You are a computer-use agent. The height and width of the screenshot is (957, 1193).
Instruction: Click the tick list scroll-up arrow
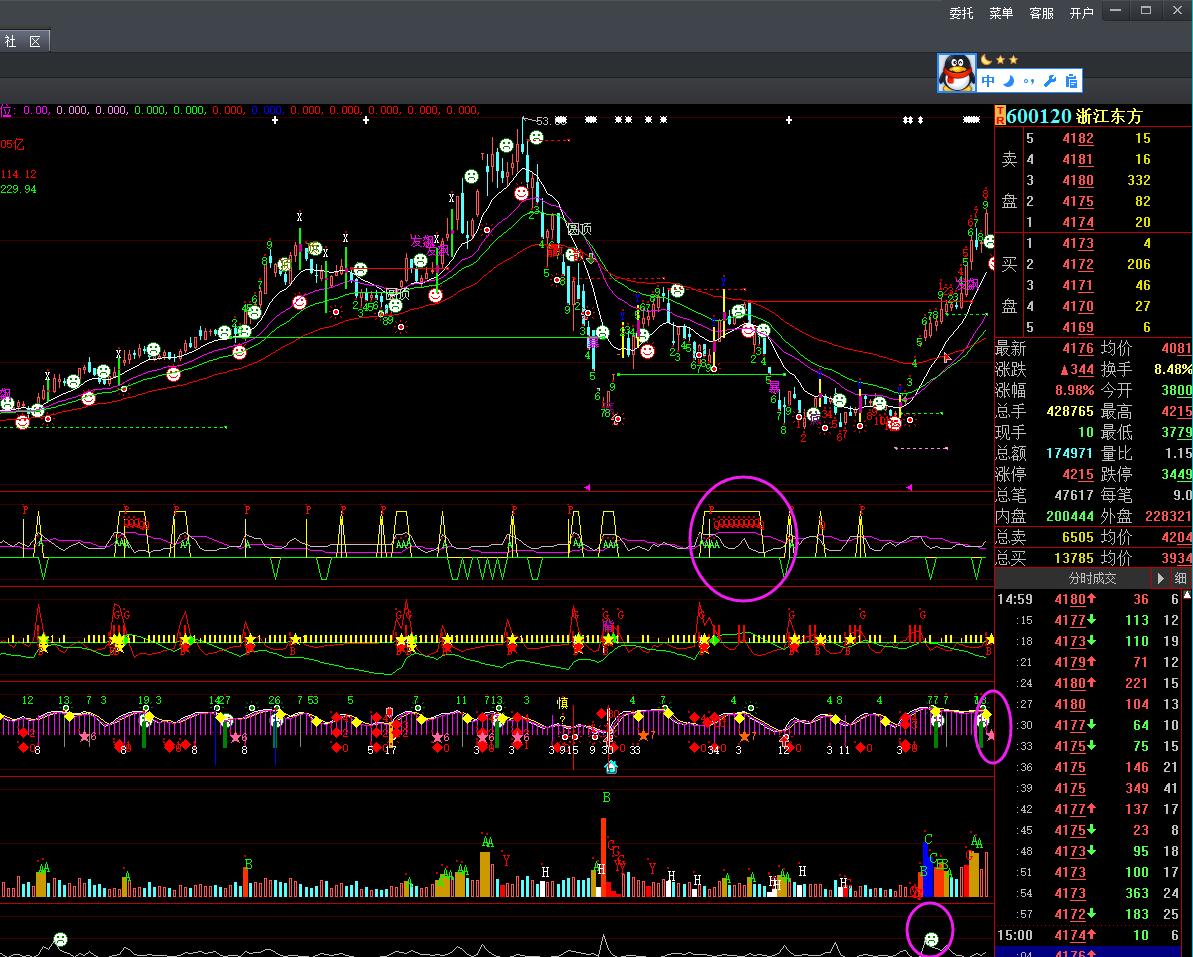point(1188,595)
